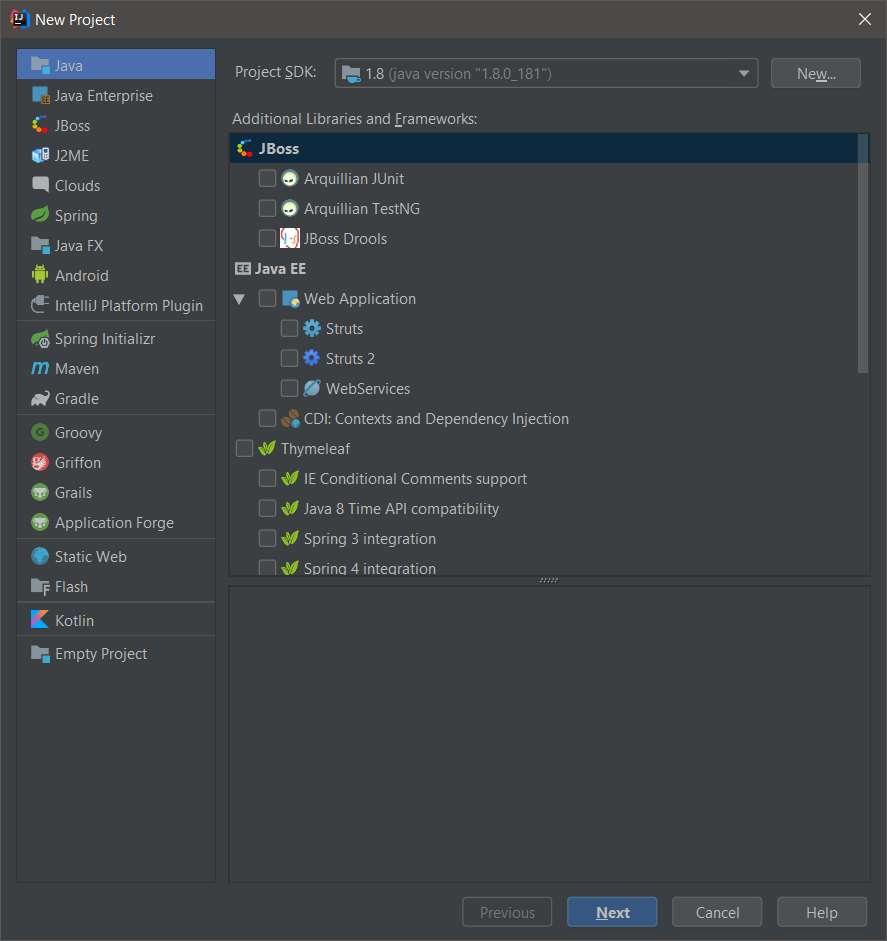
Task: Tick the Thymeleaf checkbox
Action: (244, 448)
